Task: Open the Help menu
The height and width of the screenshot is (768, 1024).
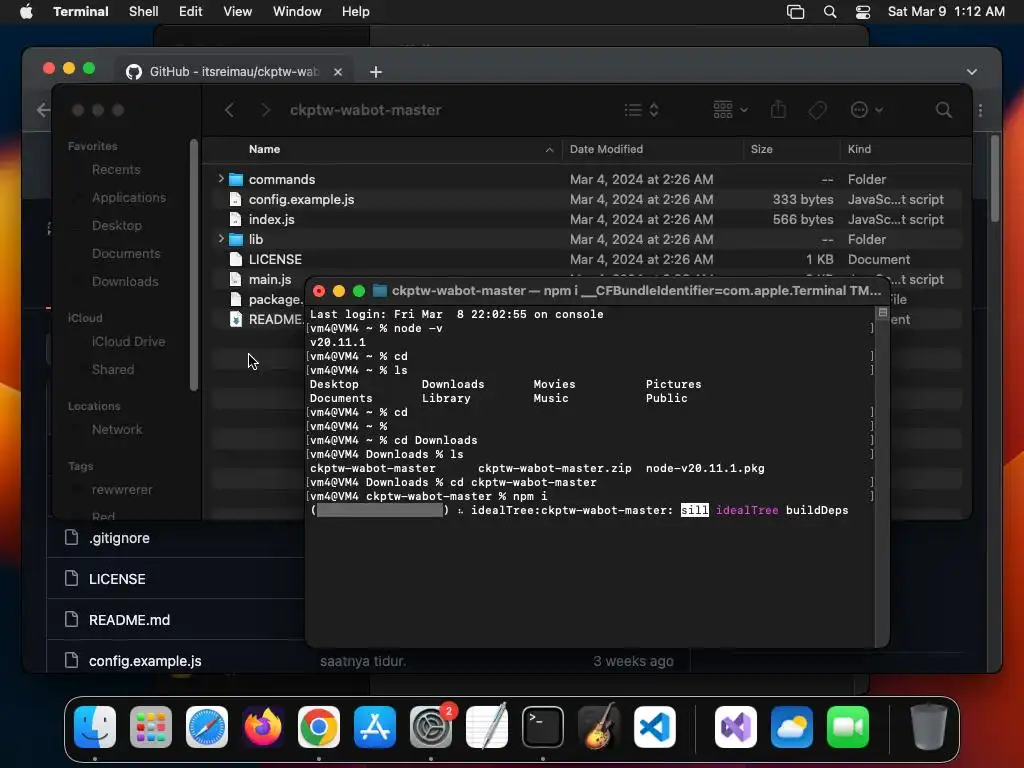Action: tap(355, 12)
